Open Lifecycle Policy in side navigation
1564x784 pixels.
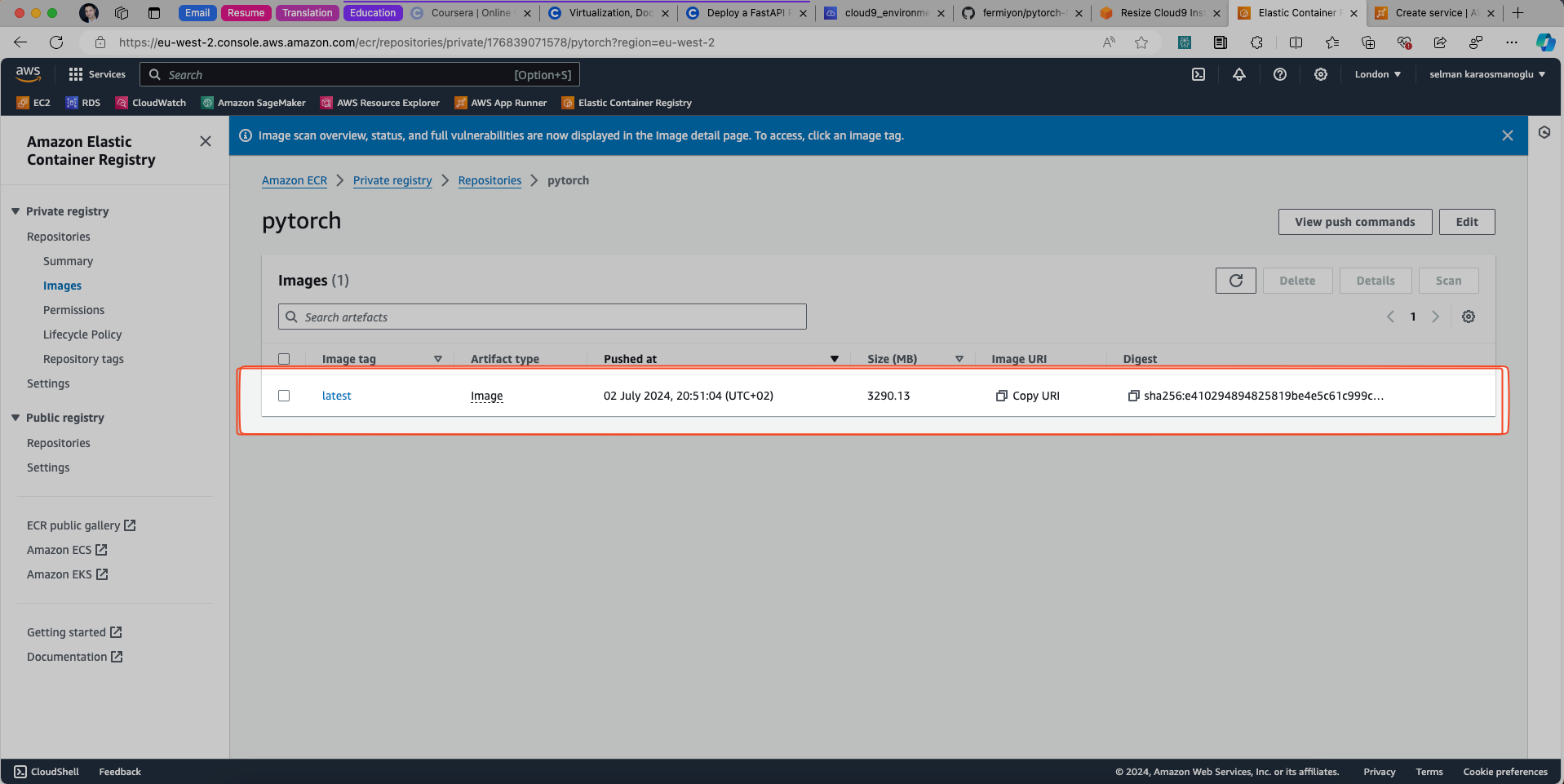[82, 334]
